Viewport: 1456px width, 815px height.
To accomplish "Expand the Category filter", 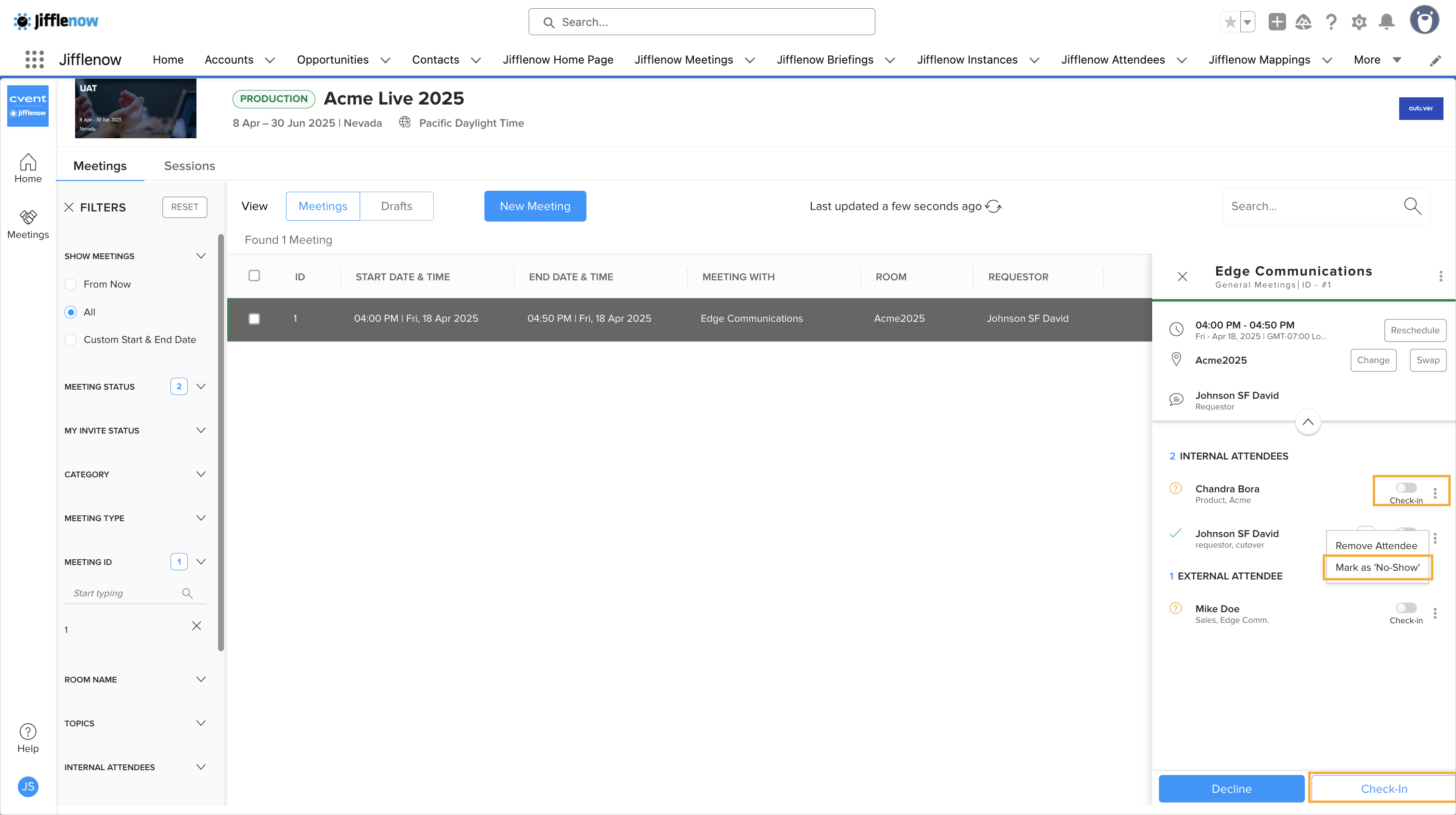I will click(x=201, y=474).
